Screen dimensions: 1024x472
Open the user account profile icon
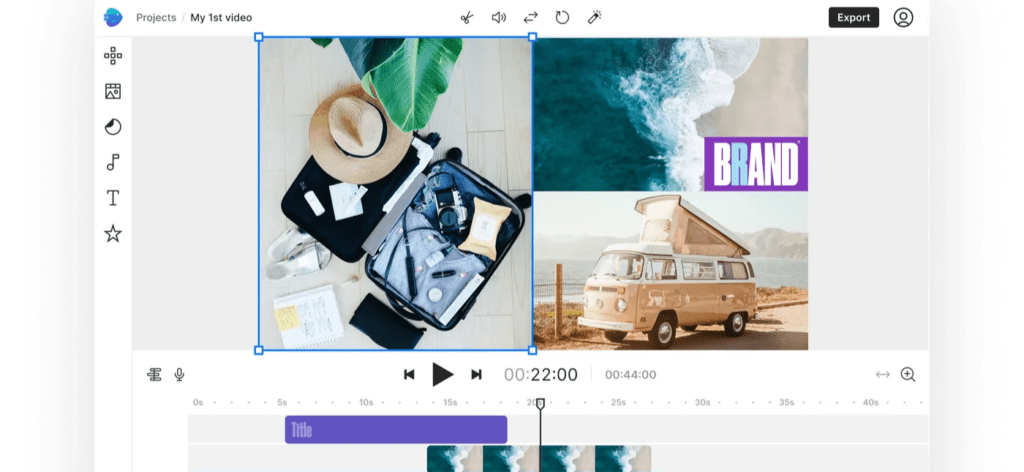pyautogui.click(x=903, y=18)
